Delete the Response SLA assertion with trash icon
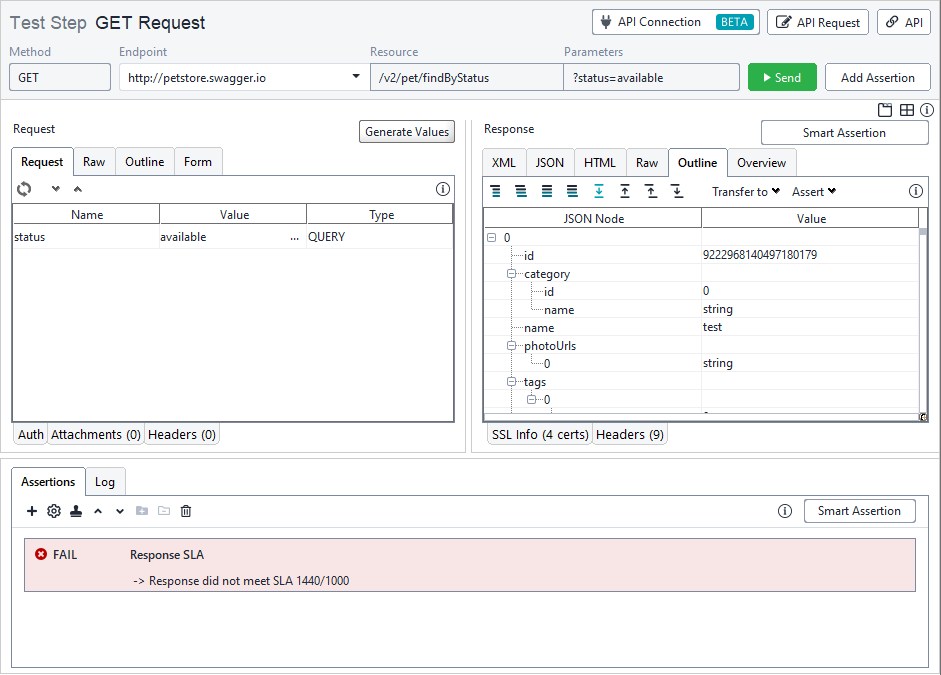 [x=186, y=510]
